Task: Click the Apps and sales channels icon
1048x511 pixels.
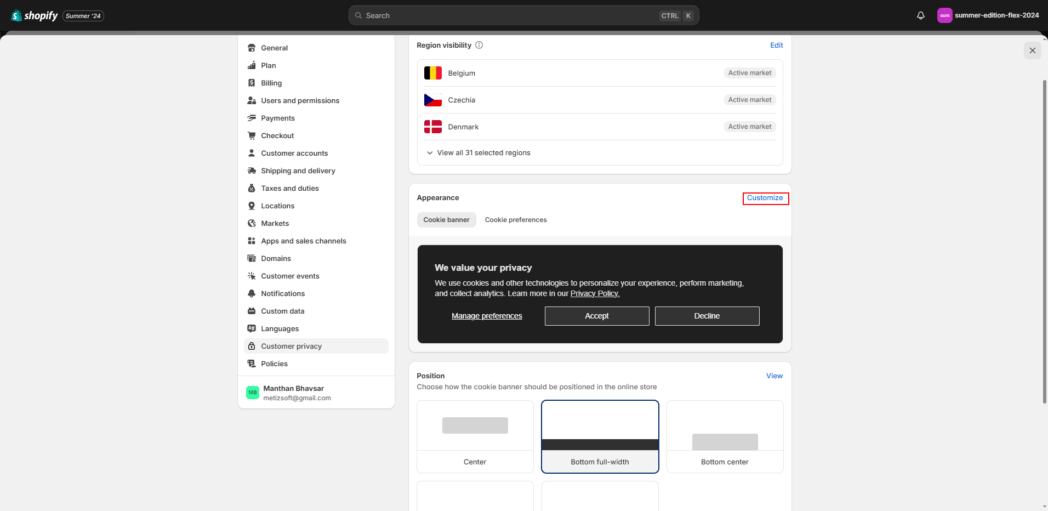Action: 251,240
